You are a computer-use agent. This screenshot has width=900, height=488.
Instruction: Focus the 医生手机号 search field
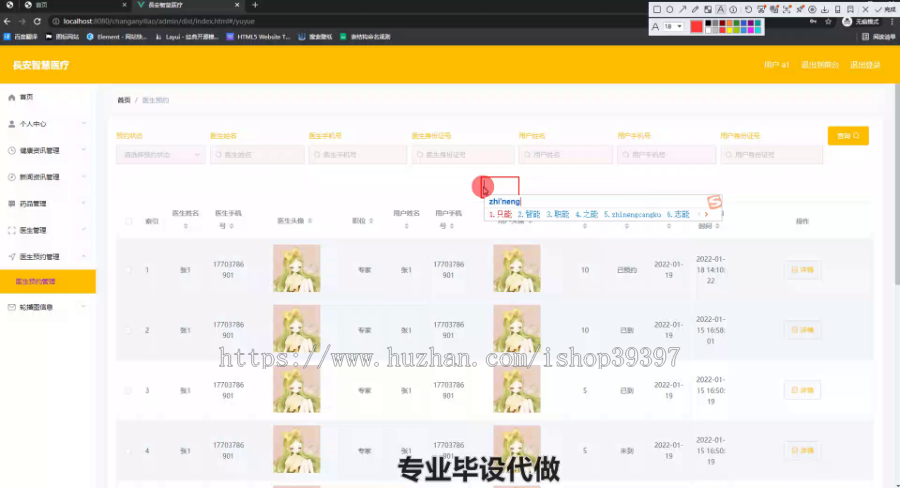pyautogui.click(x=358, y=154)
